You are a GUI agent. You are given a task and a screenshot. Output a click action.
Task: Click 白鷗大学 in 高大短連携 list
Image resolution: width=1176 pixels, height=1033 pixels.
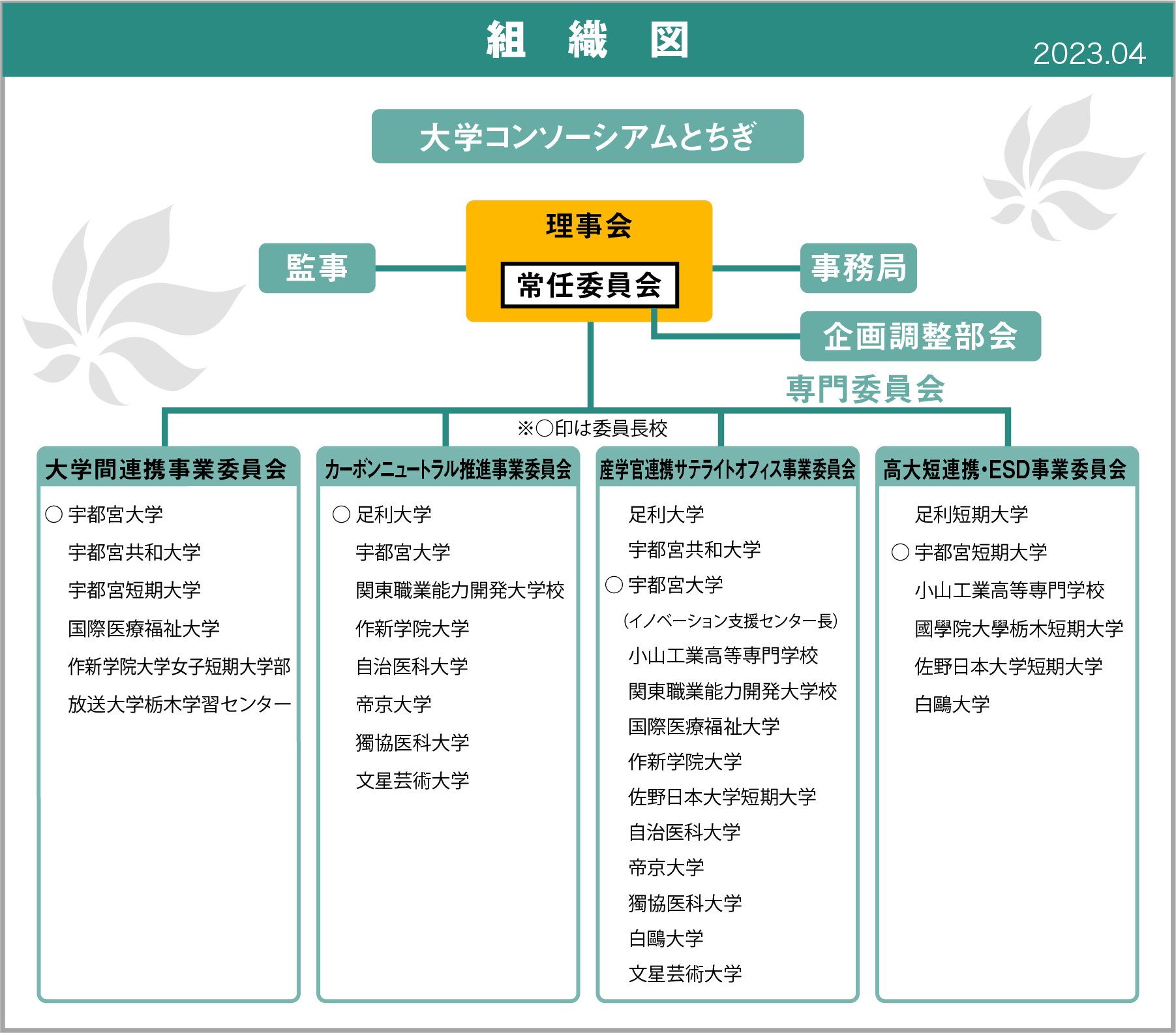952,704
